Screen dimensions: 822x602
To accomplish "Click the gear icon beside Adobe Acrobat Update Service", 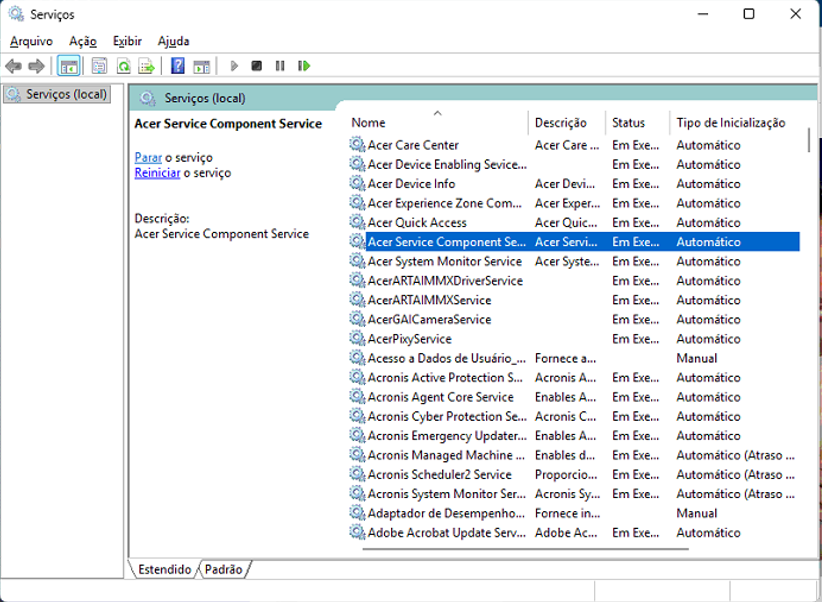I will coord(358,533).
